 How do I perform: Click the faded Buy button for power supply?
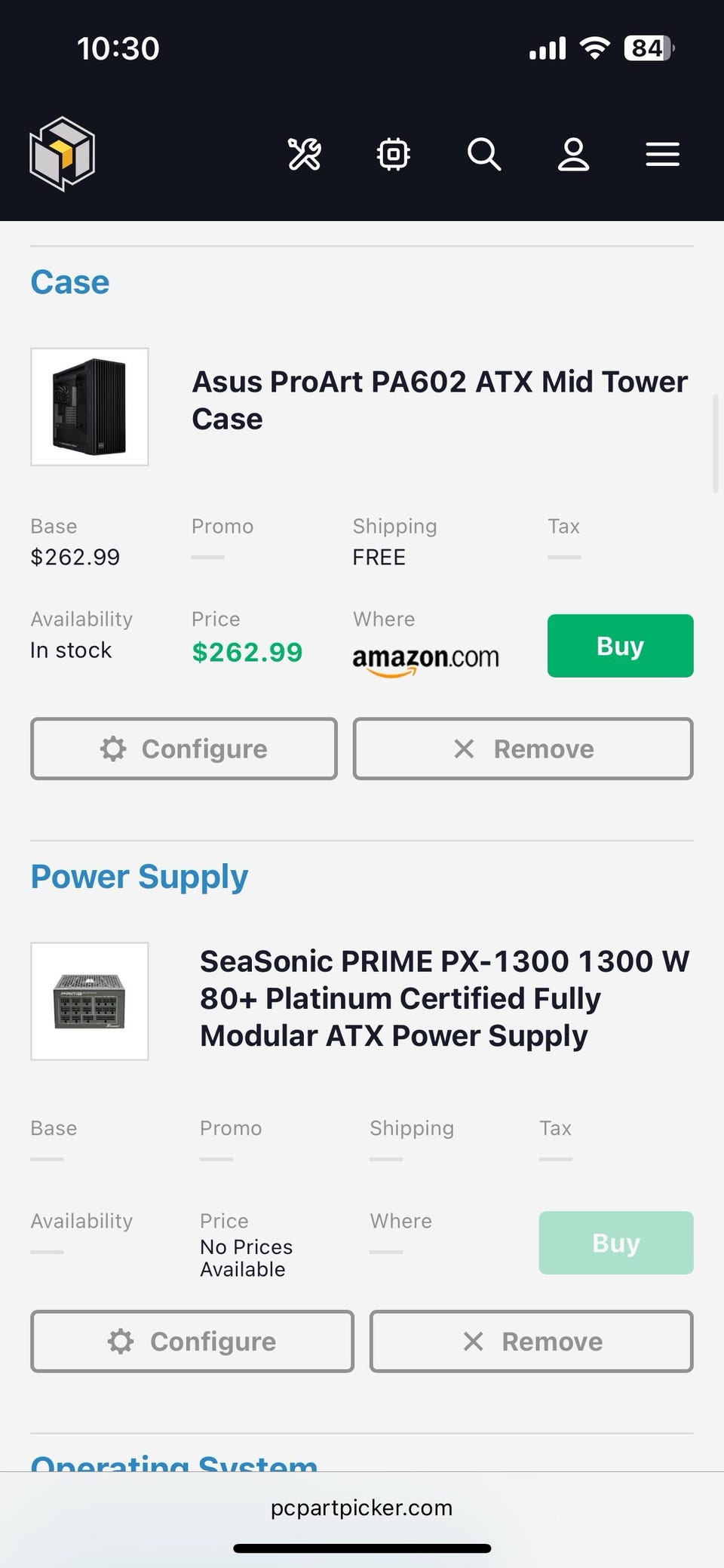point(615,1243)
